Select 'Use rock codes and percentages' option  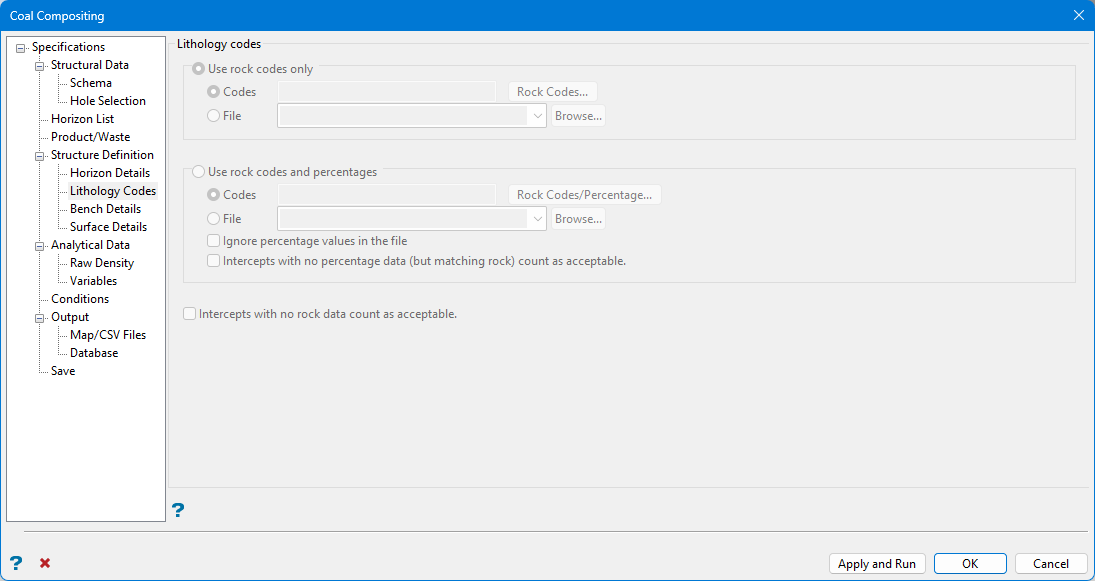(x=198, y=172)
